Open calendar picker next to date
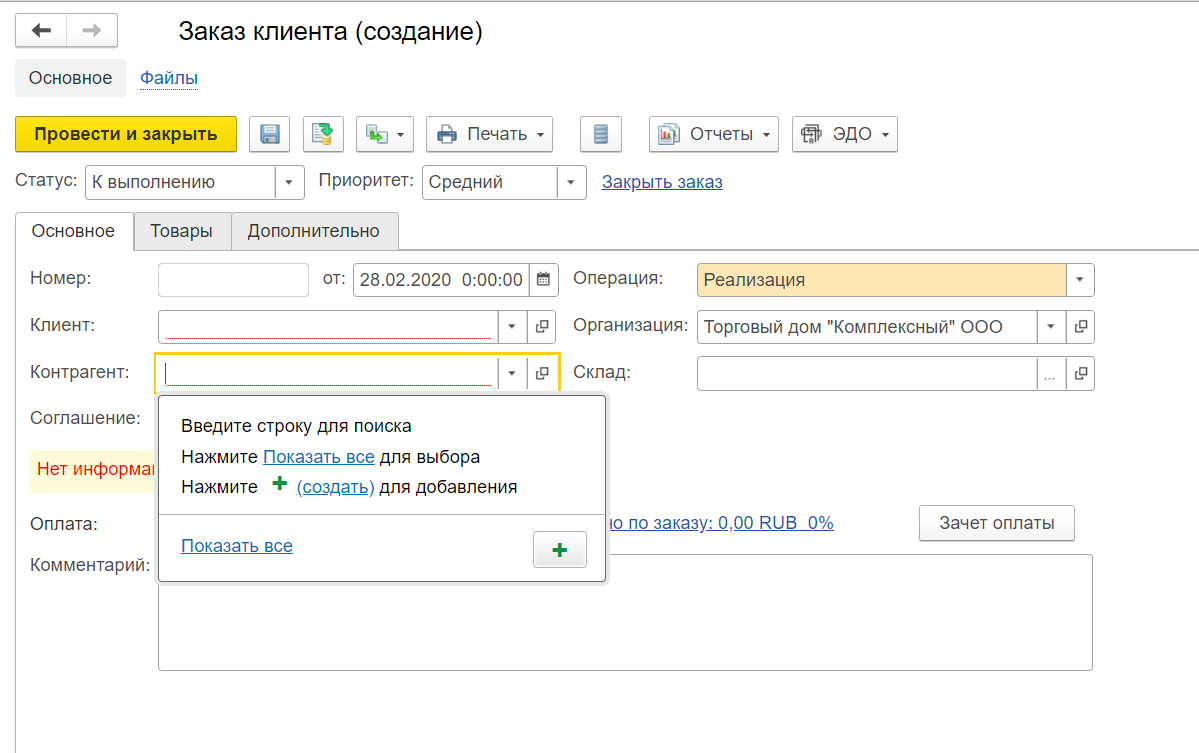1199x753 pixels. [x=543, y=280]
